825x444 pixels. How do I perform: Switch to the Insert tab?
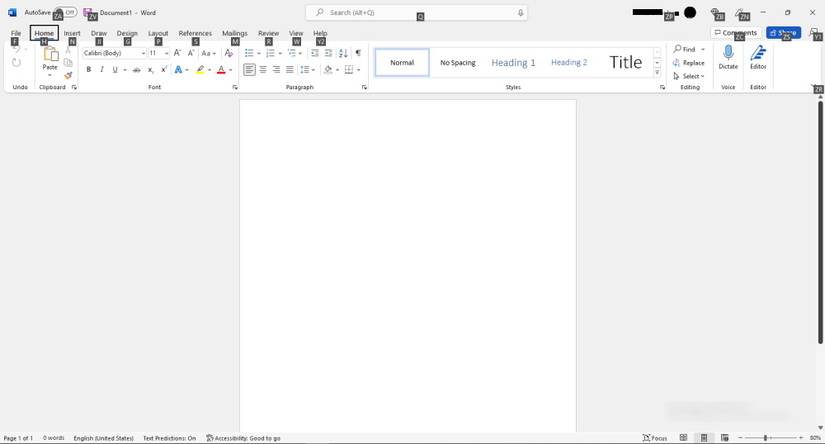point(72,33)
